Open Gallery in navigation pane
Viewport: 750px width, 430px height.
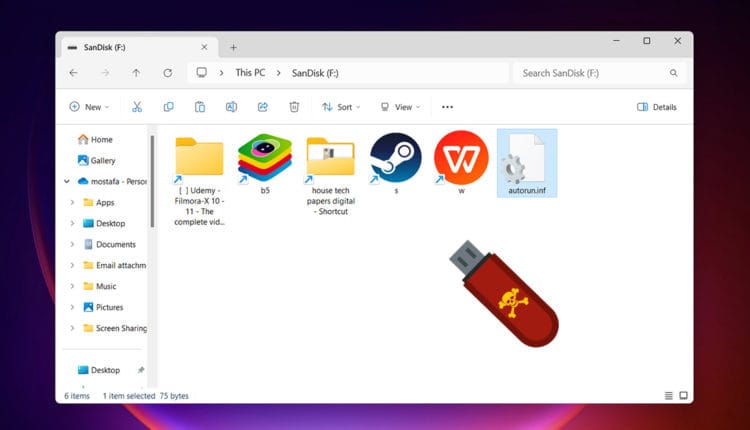[x=97, y=160]
